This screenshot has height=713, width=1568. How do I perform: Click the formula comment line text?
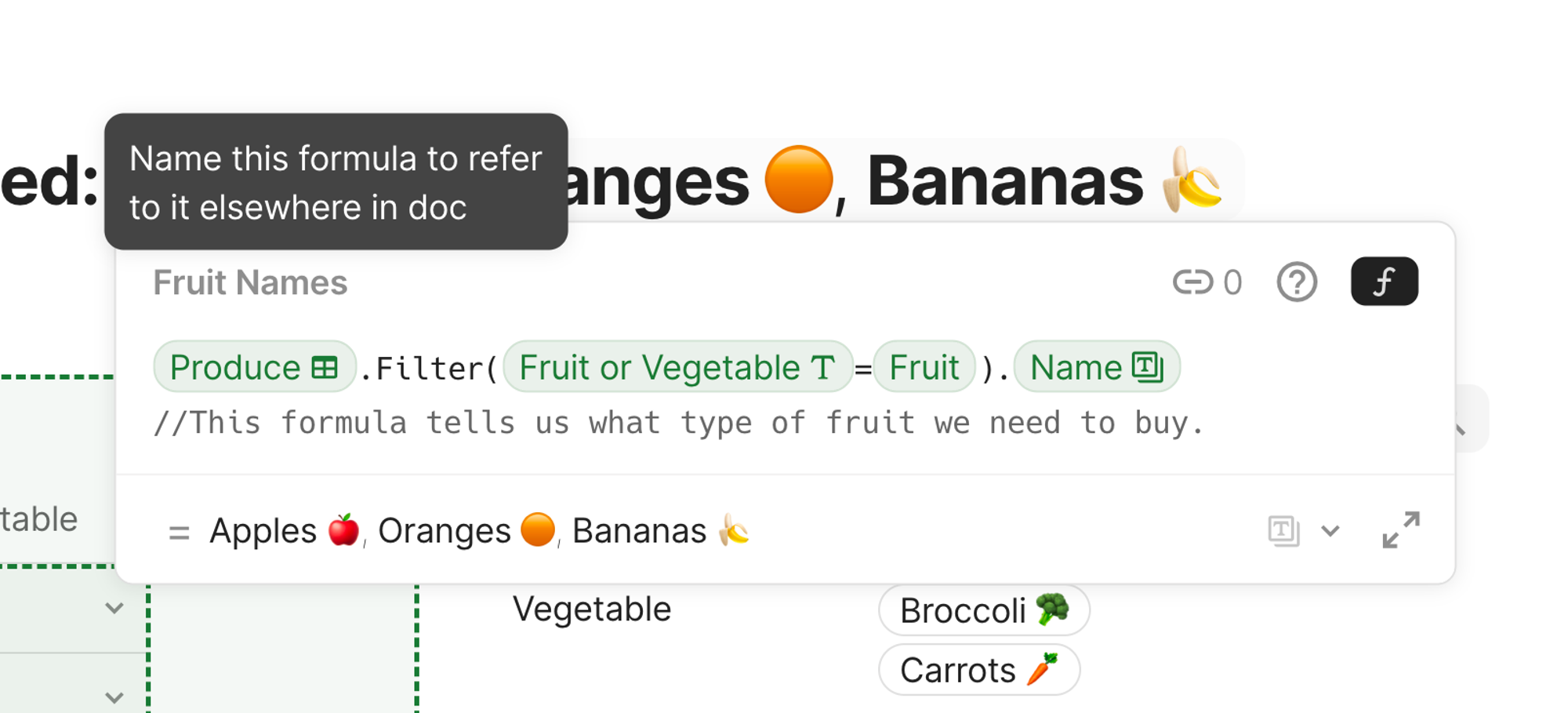(679, 423)
